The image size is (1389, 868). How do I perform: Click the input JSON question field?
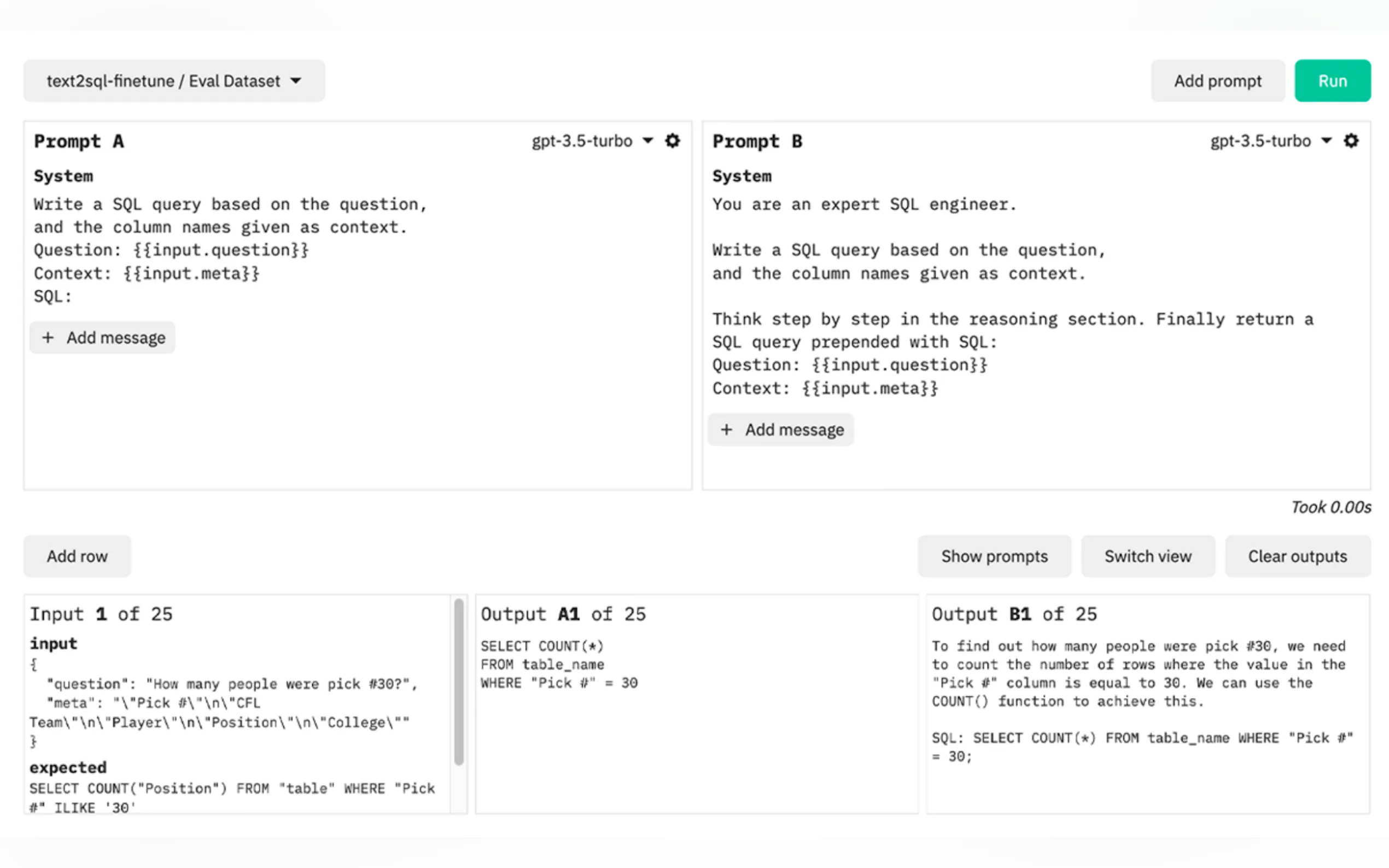point(232,684)
